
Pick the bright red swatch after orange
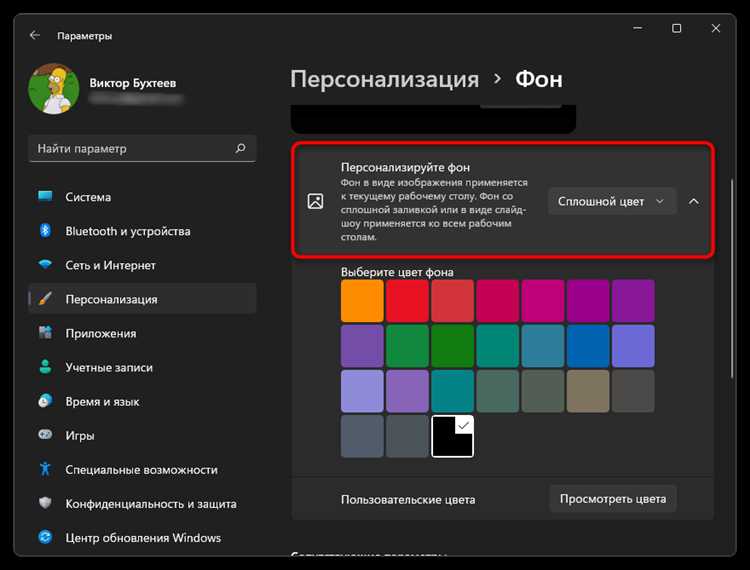(x=407, y=301)
